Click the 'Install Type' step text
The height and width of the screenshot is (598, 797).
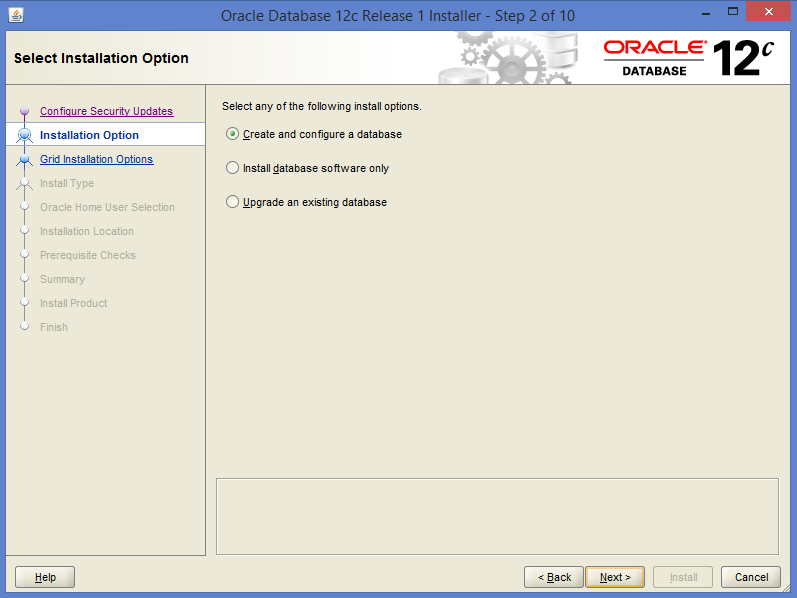pos(67,183)
